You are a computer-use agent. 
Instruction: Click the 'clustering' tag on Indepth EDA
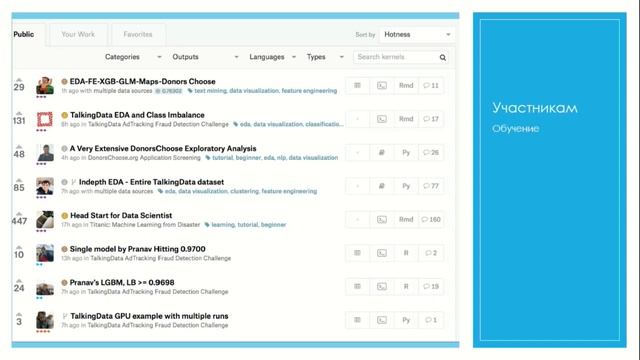[244, 191]
